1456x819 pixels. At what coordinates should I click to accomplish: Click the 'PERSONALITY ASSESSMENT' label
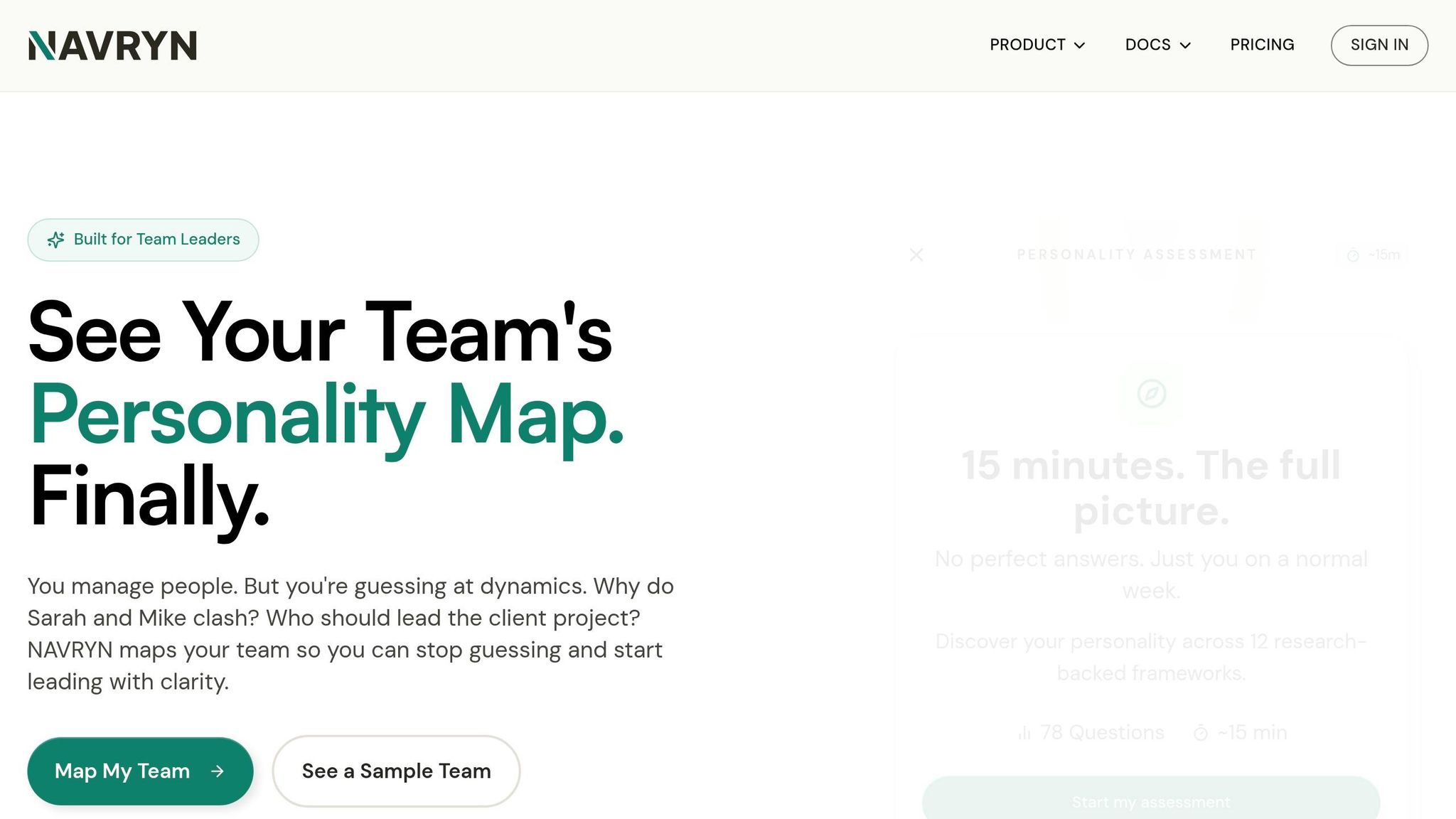[x=1137, y=255]
